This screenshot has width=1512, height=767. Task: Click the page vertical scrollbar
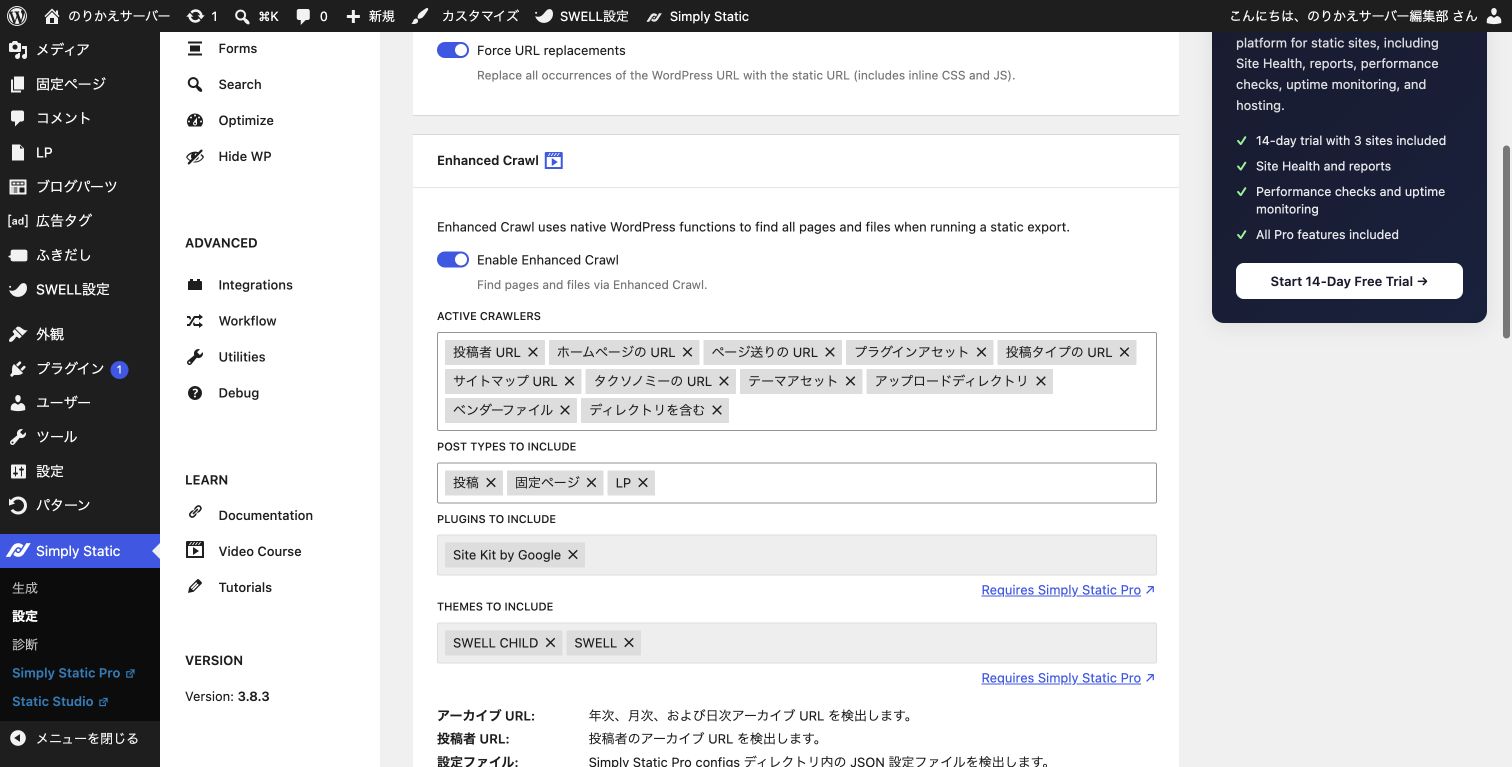tap(1506, 241)
